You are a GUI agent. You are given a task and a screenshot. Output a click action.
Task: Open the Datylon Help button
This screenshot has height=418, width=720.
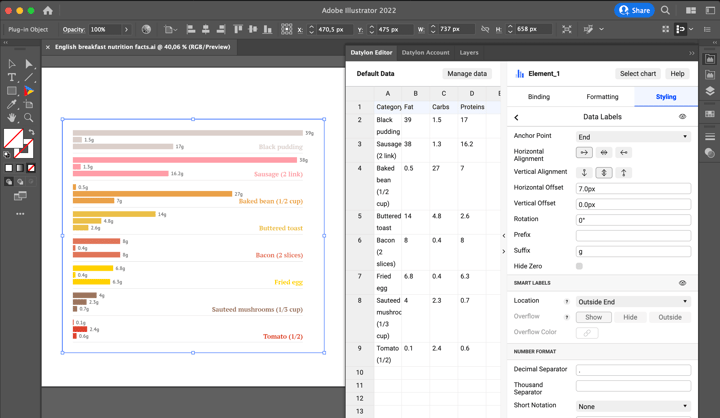tap(677, 73)
